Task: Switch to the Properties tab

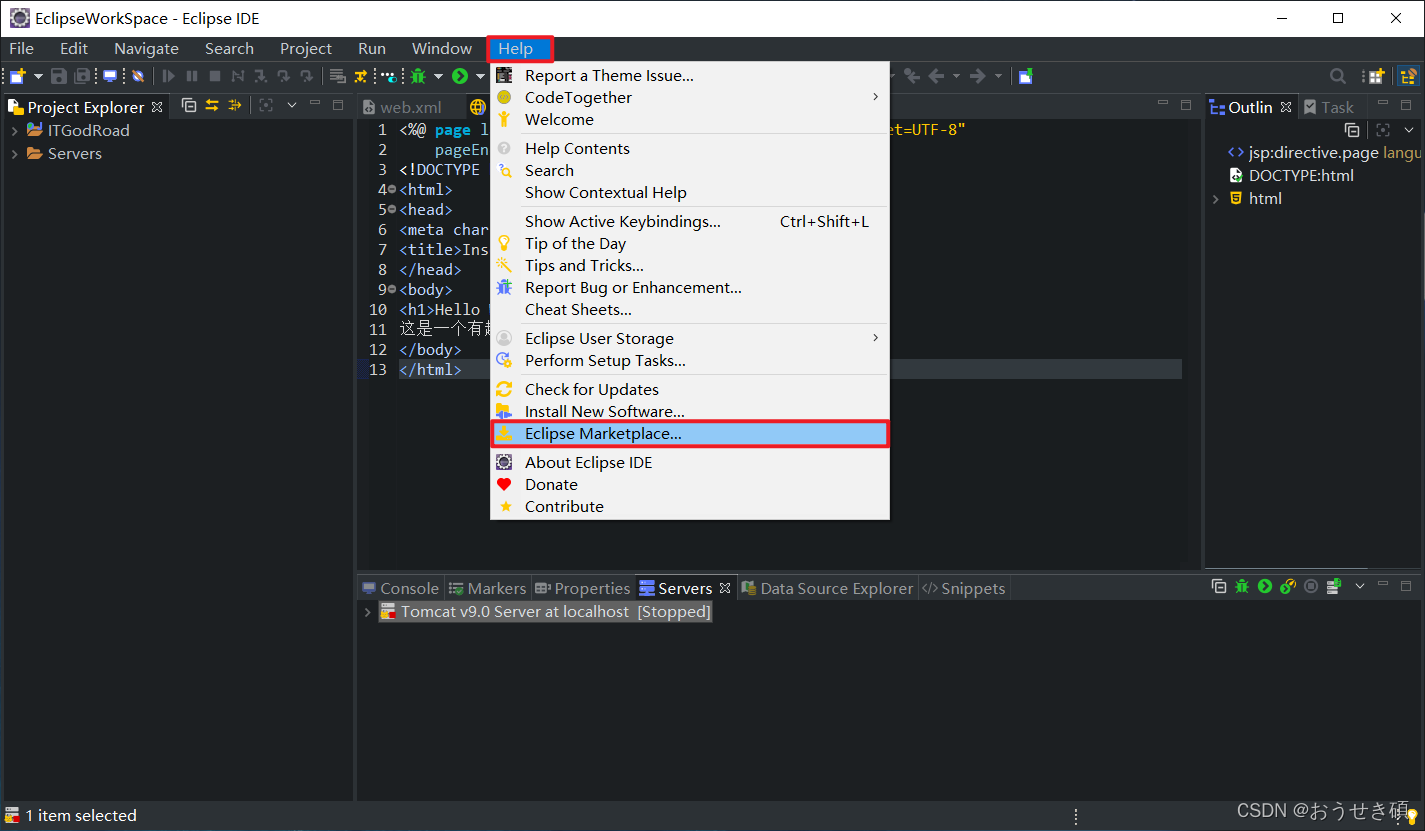Action: tap(583, 589)
